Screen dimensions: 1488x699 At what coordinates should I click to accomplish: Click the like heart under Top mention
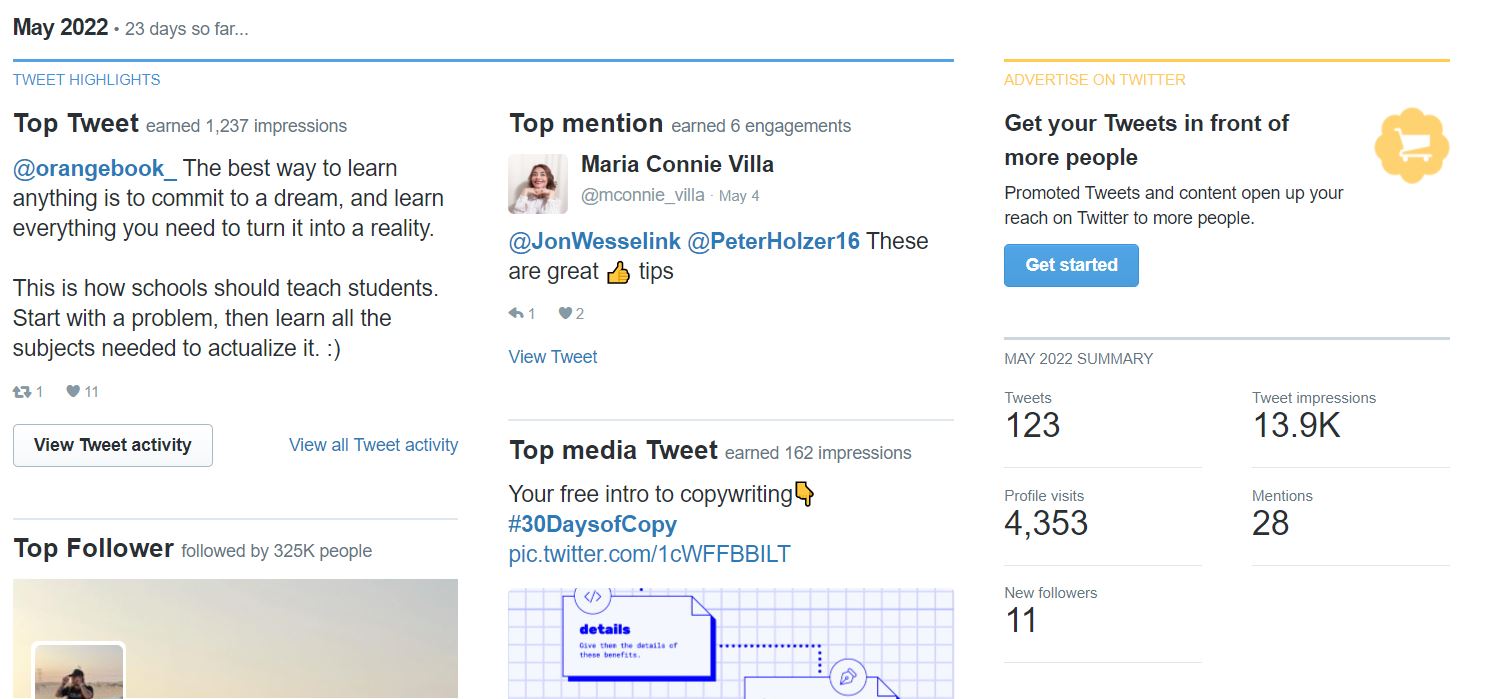click(x=565, y=314)
